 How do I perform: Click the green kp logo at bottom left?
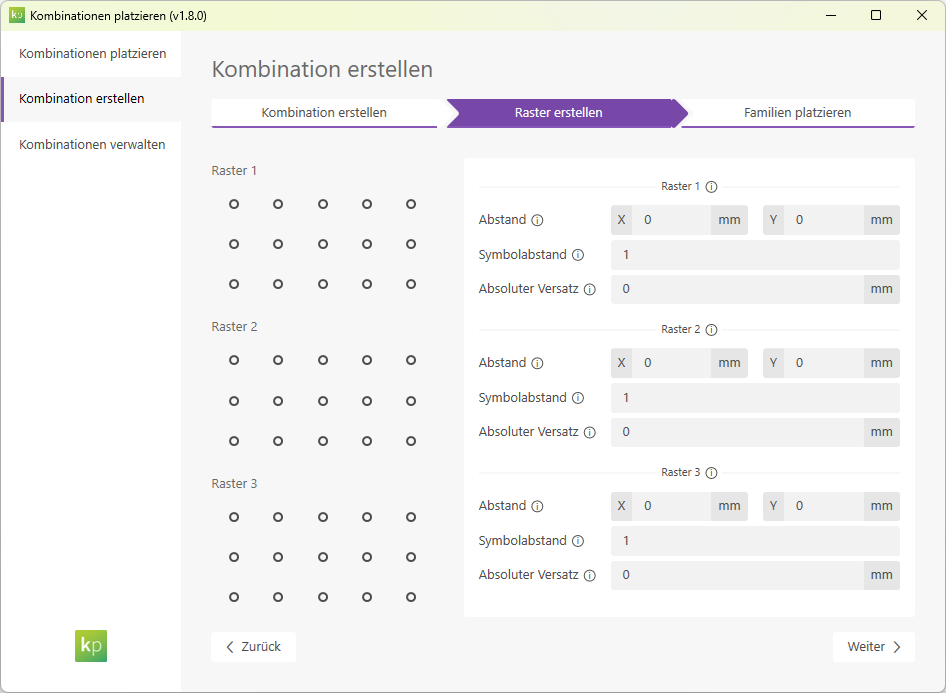[x=90, y=646]
